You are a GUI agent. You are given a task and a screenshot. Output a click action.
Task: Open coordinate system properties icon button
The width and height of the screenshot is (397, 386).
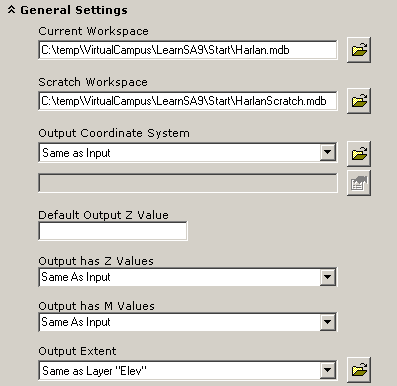(359, 183)
